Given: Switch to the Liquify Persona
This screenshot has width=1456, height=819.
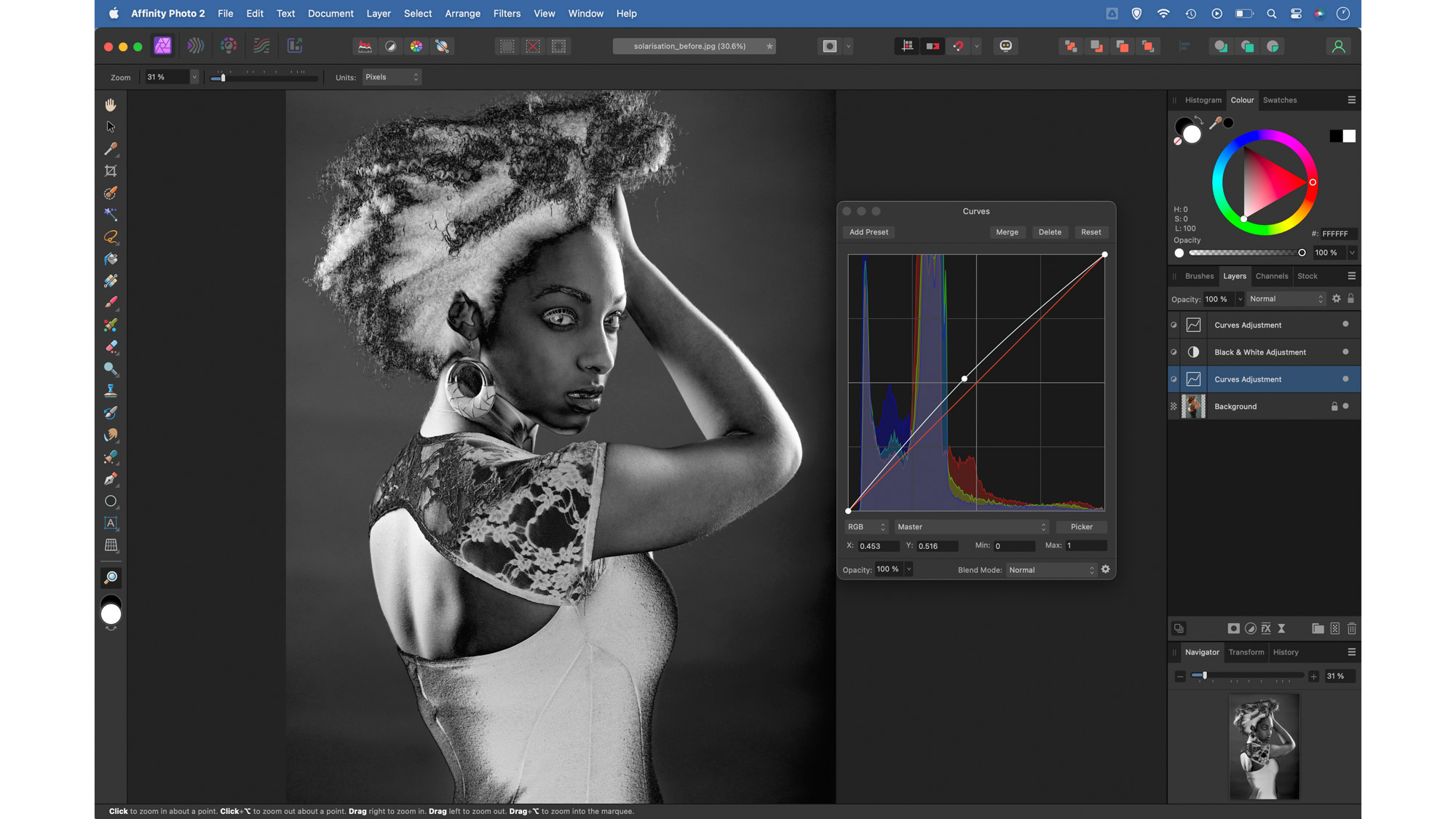Looking at the screenshot, I should [195, 46].
